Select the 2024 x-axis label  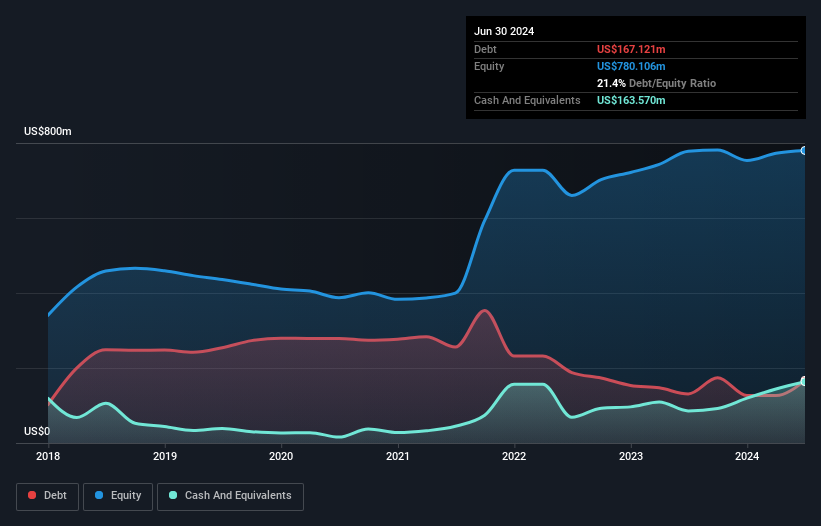tap(747, 457)
